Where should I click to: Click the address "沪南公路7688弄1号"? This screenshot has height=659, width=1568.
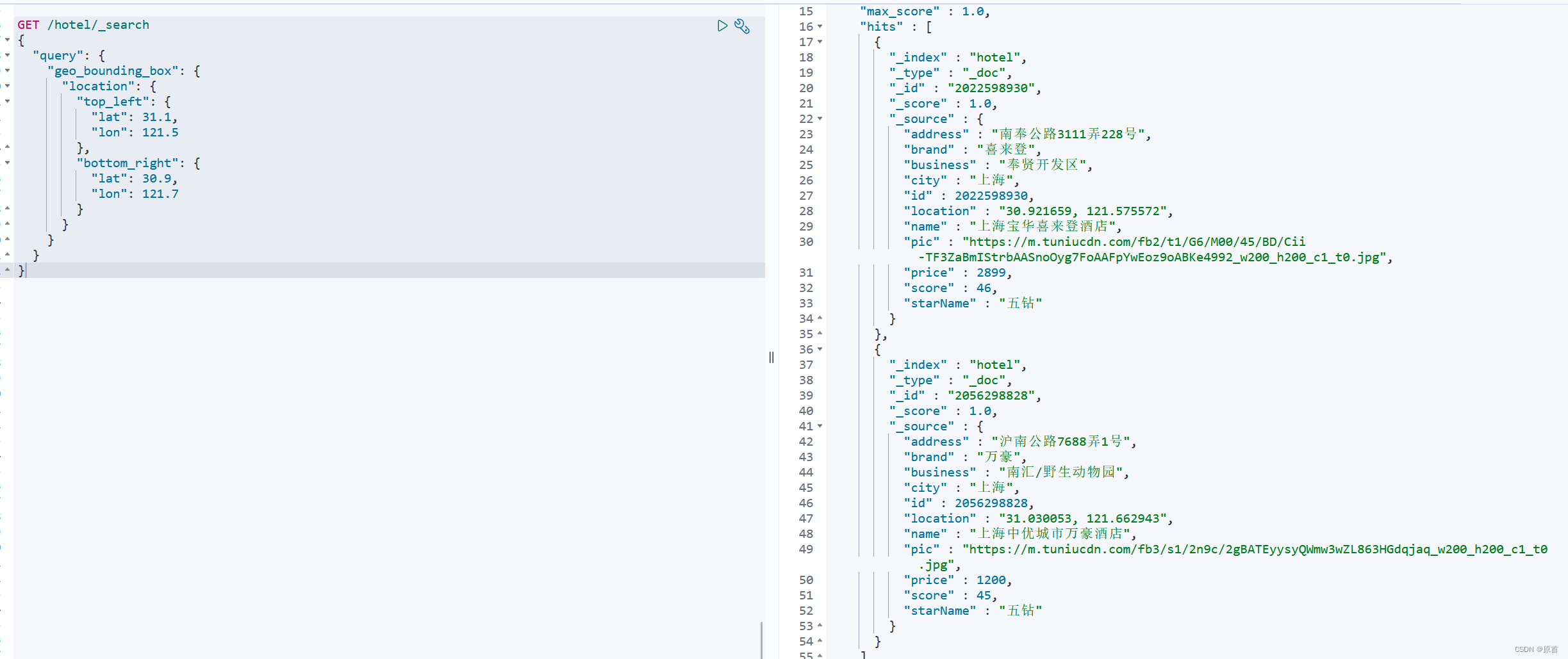[x=1061, y=442]
